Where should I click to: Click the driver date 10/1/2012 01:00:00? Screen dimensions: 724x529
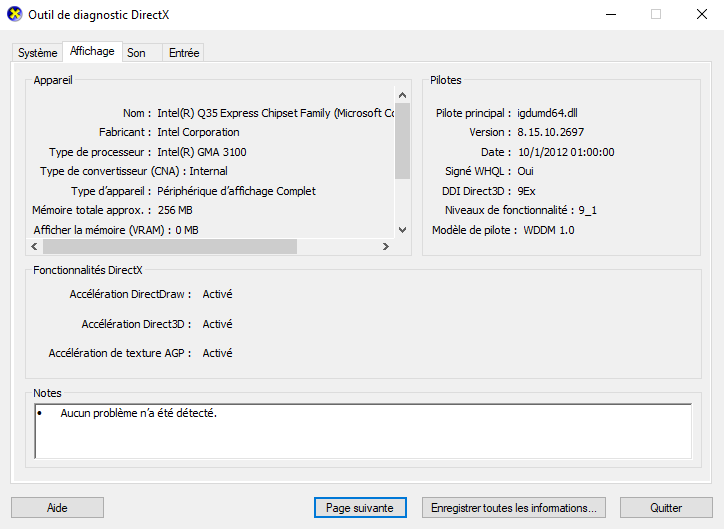pos(566,152)
